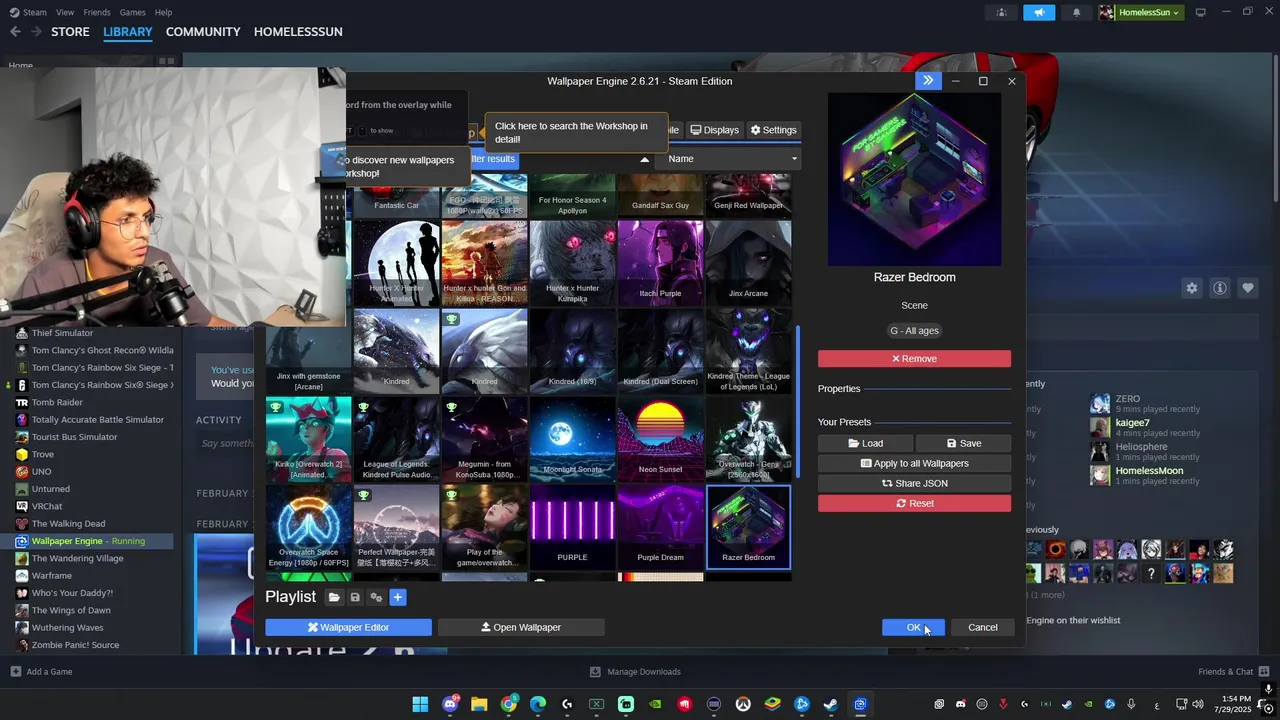Open Wallpaper Engine icon in the taskbar

pos(860,704)
